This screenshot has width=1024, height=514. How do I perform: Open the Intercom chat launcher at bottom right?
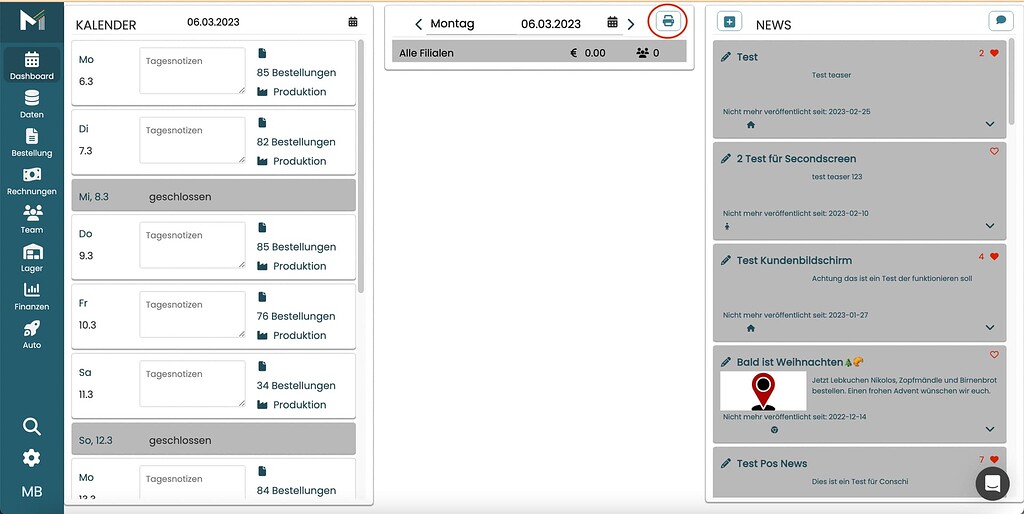click(992, 483)
